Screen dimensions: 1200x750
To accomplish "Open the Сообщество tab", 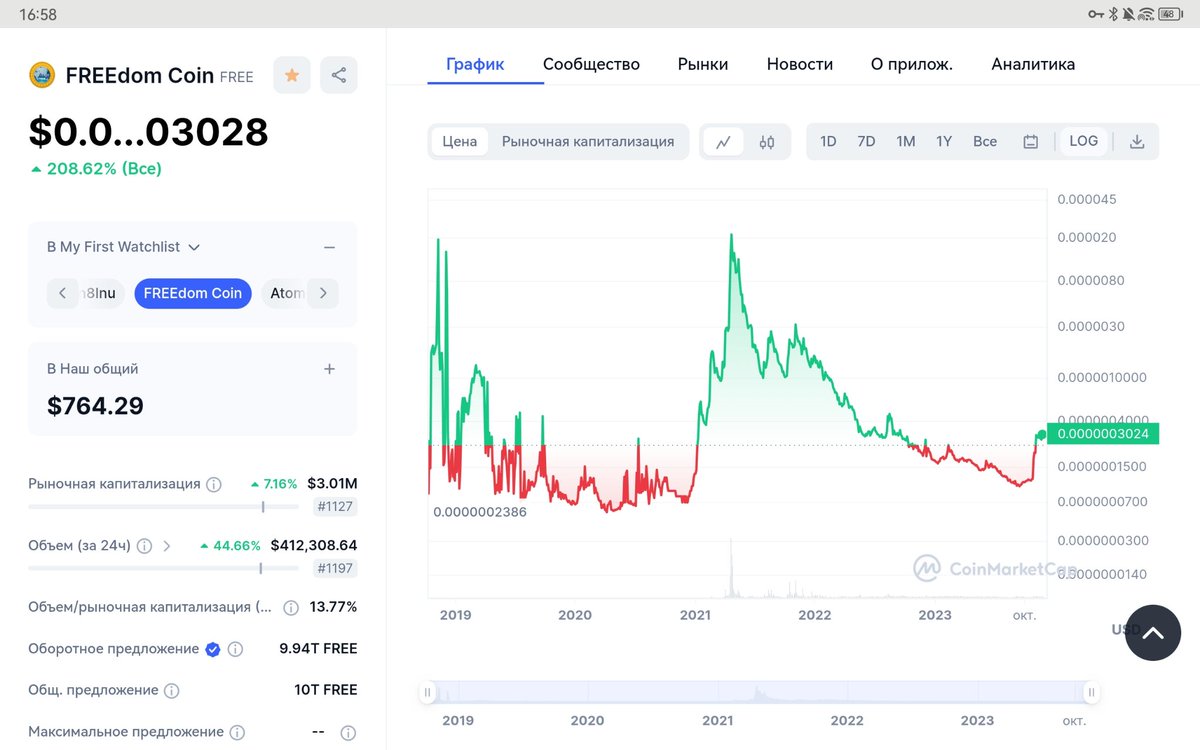I will tap(591, 64).
